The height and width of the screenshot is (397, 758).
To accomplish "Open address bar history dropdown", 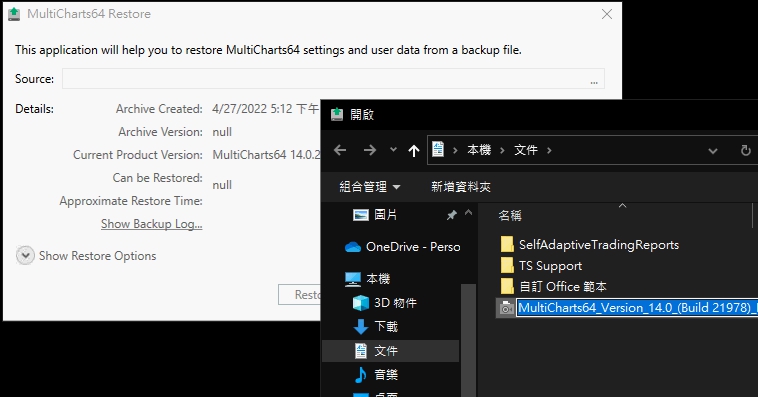I will tap(713, 151).
